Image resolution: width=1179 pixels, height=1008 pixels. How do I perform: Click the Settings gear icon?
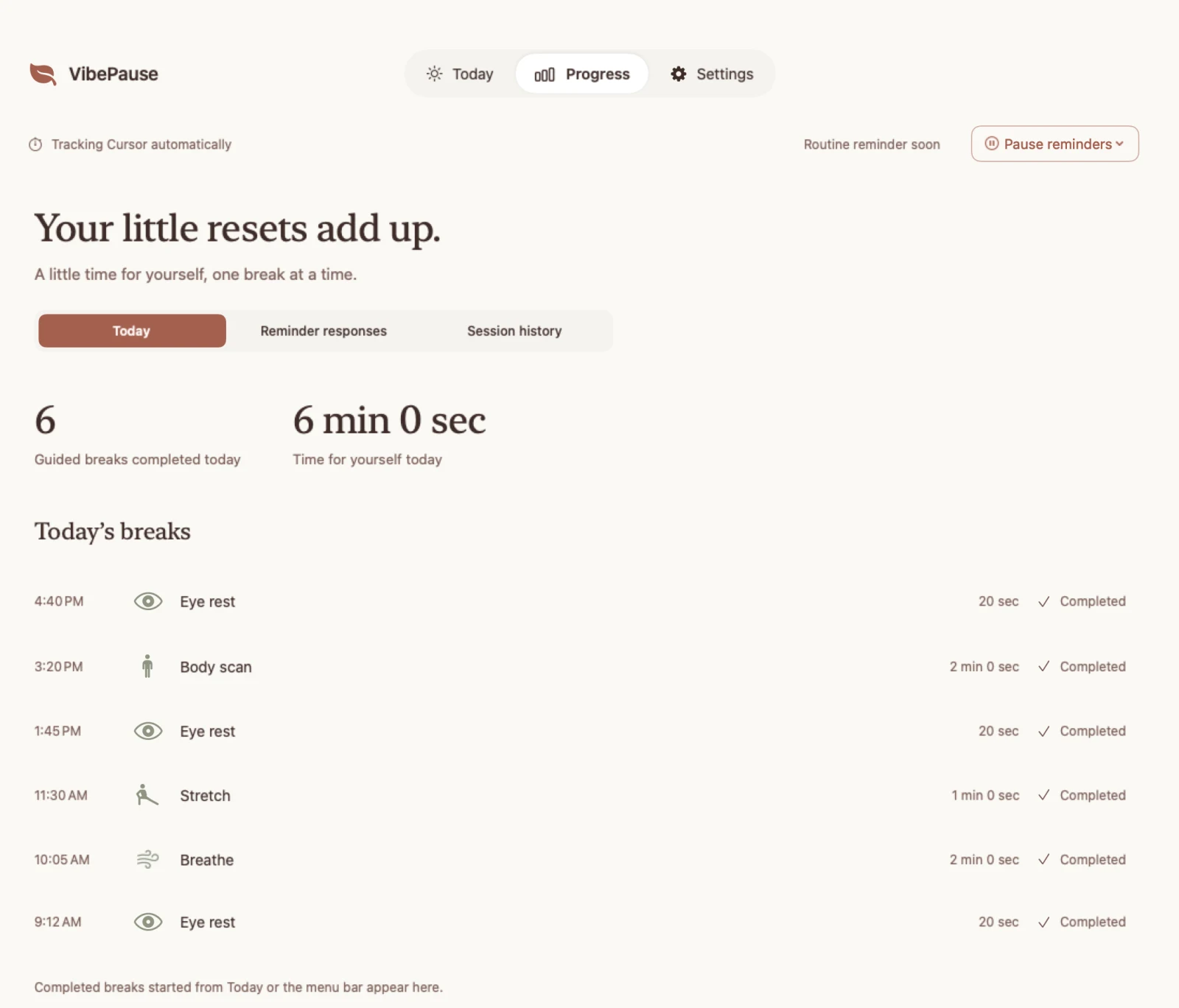(679, 74)
